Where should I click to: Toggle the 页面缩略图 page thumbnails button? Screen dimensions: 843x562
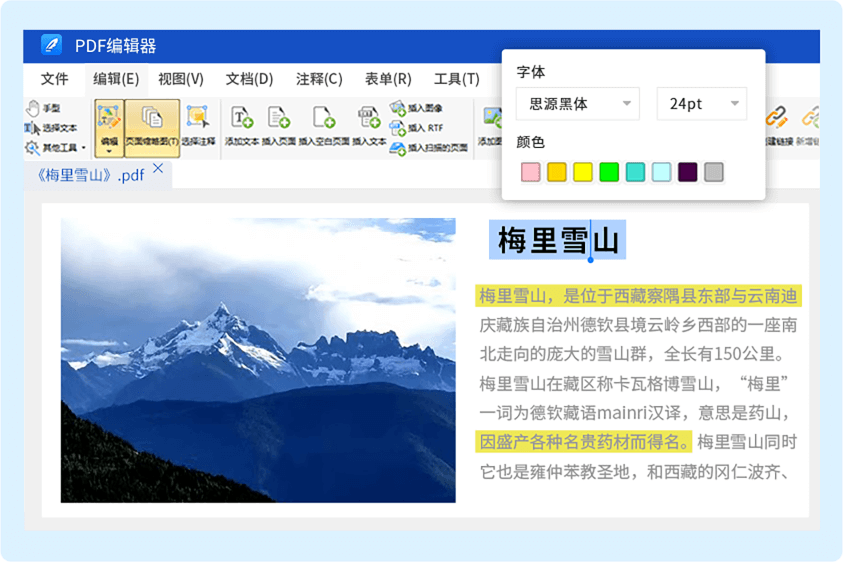[152, 122]
